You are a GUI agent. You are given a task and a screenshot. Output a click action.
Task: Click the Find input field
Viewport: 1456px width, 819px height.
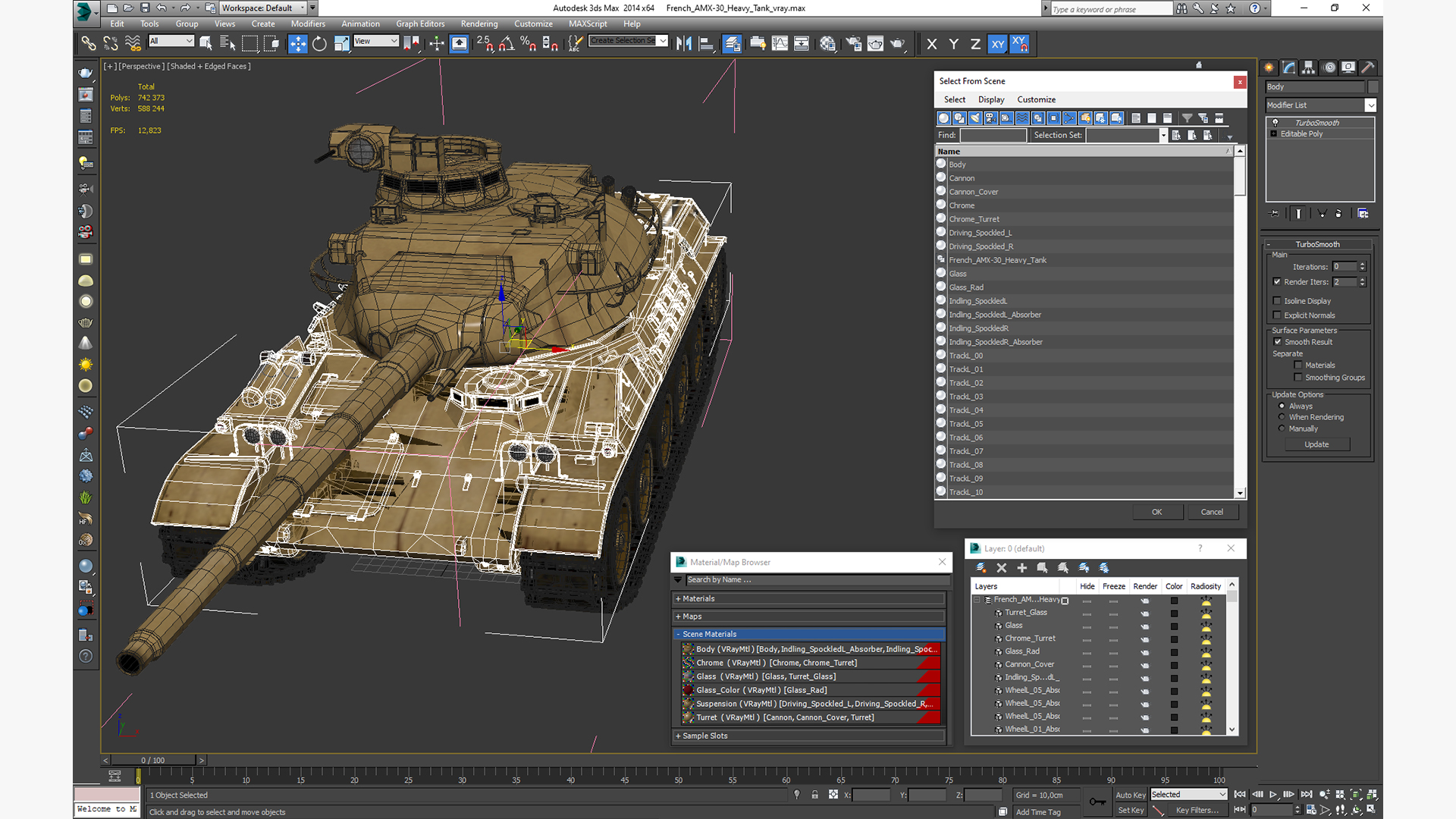(993, 136)
